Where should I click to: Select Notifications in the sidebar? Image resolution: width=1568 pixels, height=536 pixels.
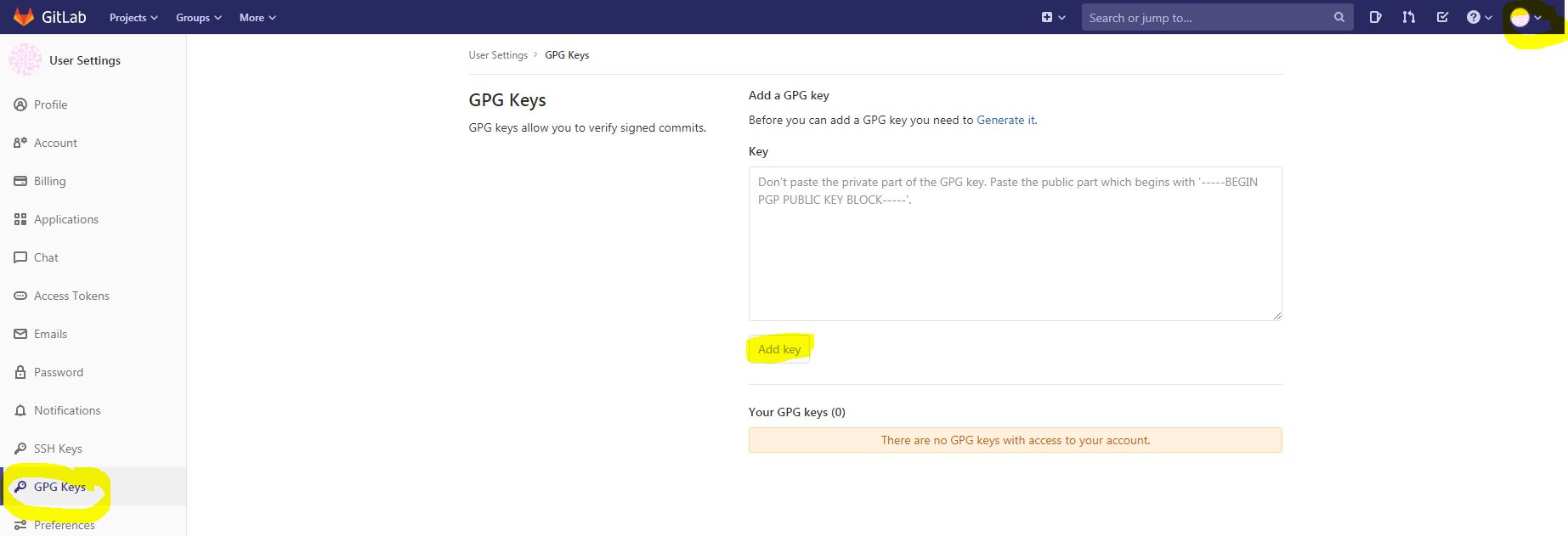pyautogui.click(x=67, y=410)
